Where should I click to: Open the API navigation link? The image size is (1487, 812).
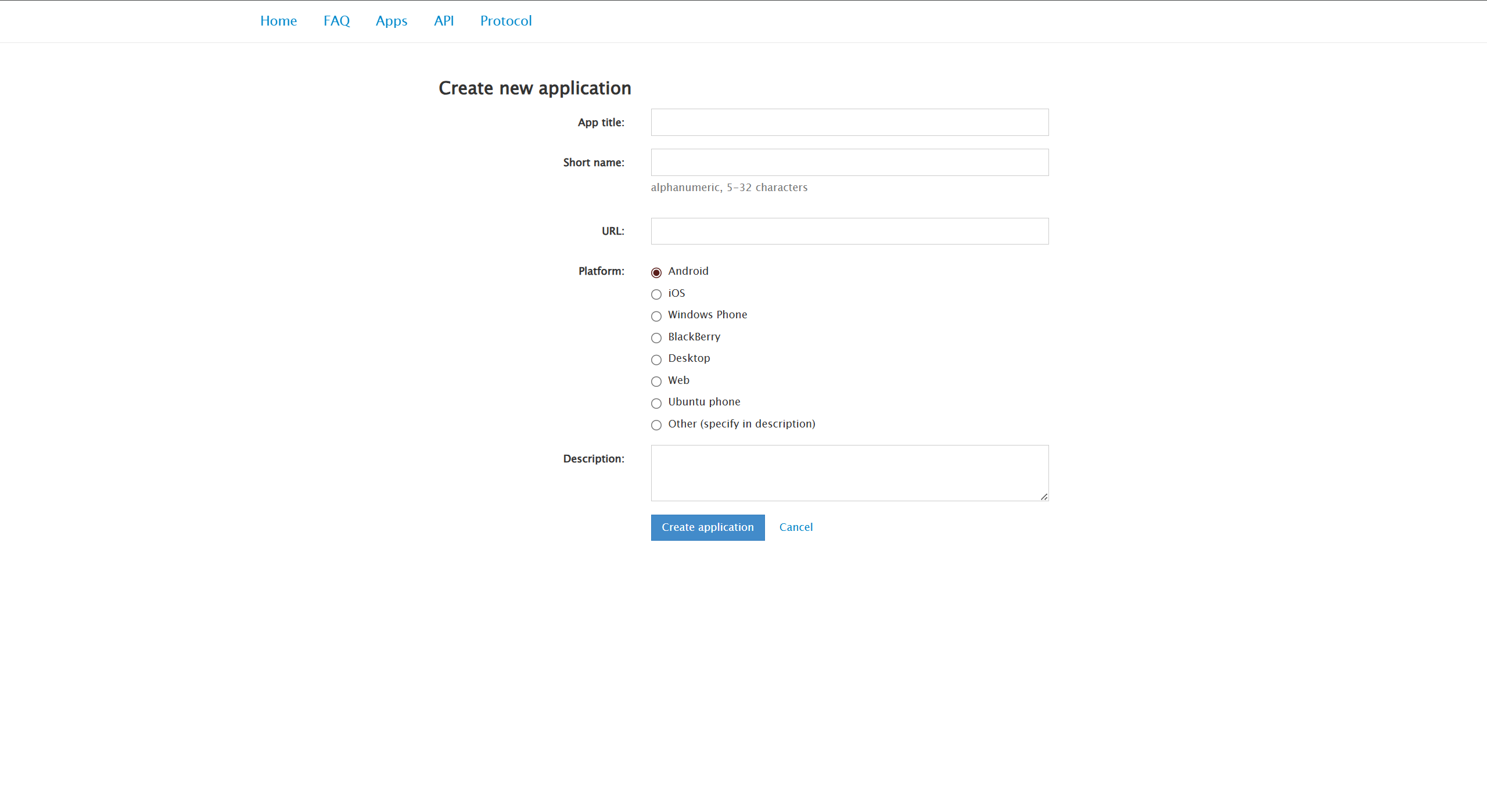pos(444,21)
